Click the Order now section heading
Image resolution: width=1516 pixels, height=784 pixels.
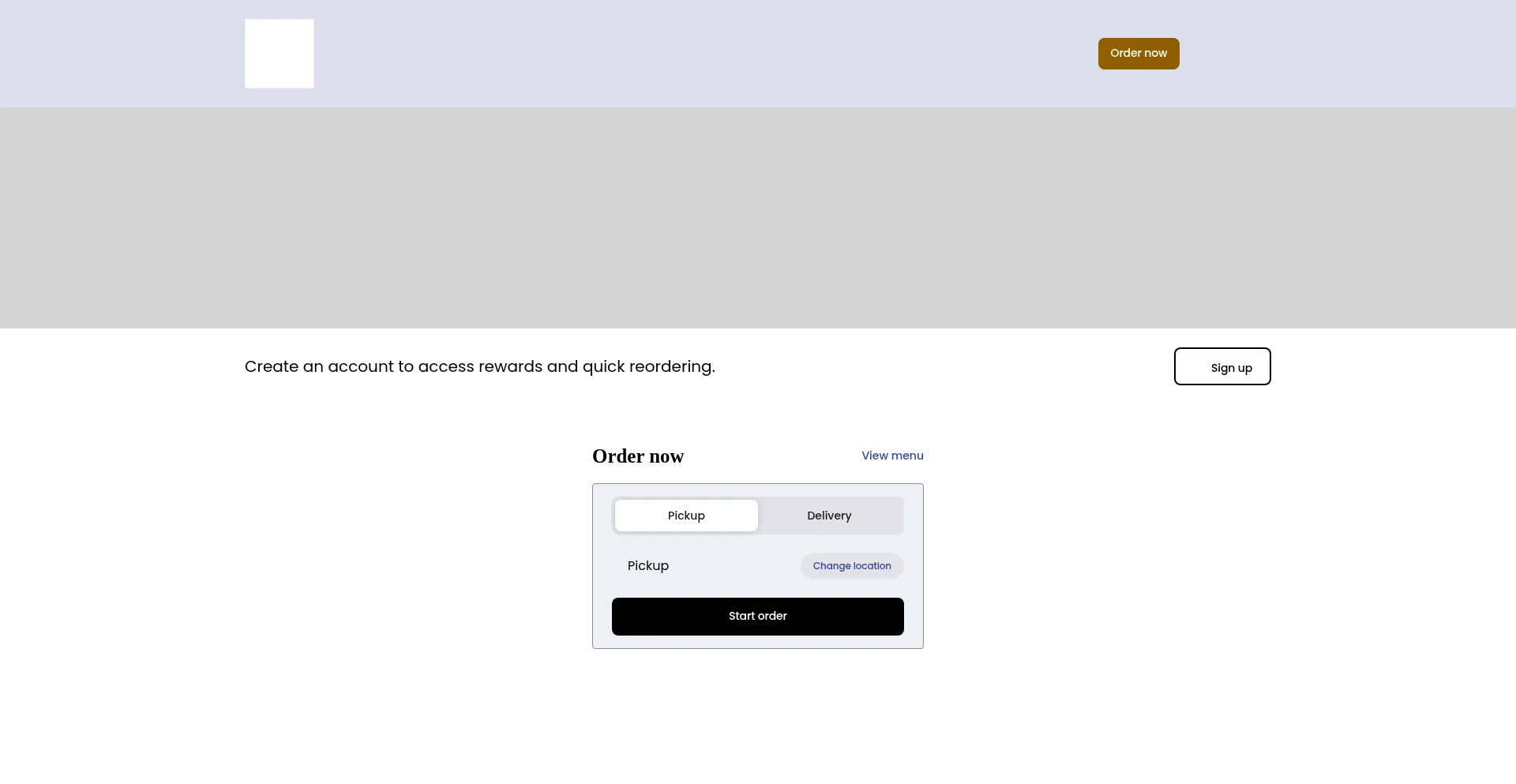638,456
